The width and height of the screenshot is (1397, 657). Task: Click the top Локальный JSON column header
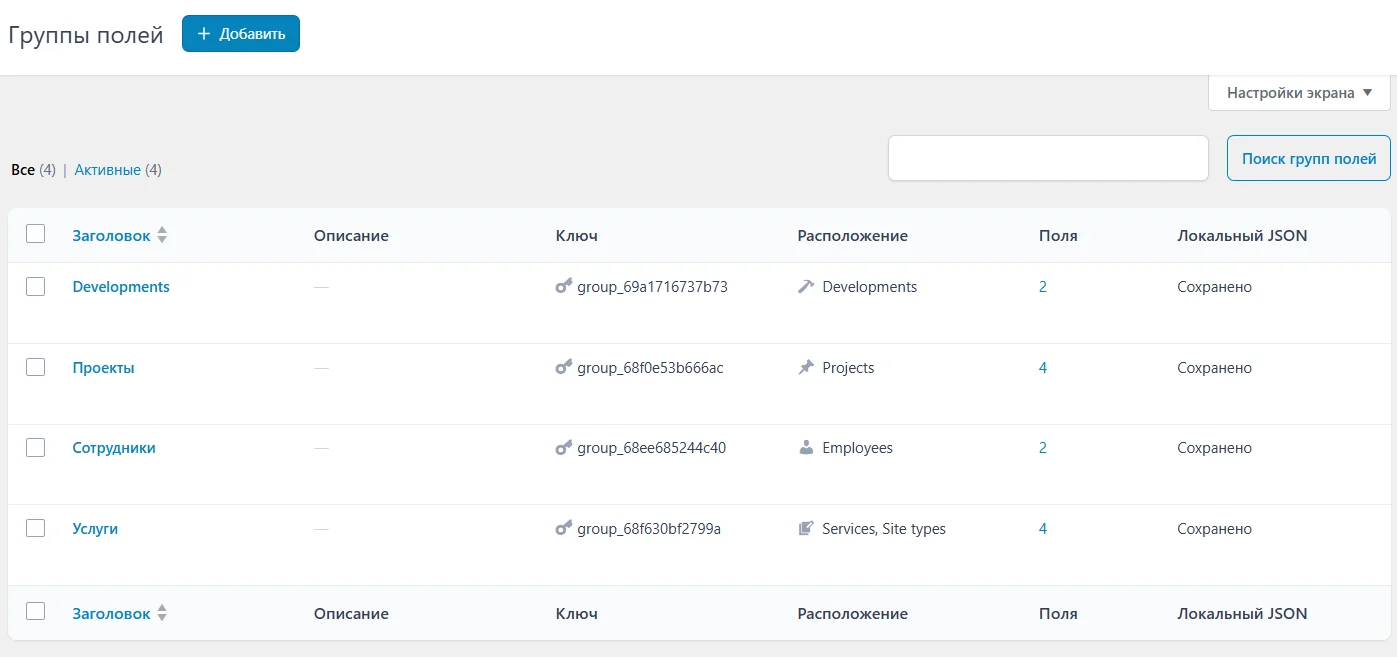coord(1242,236)
